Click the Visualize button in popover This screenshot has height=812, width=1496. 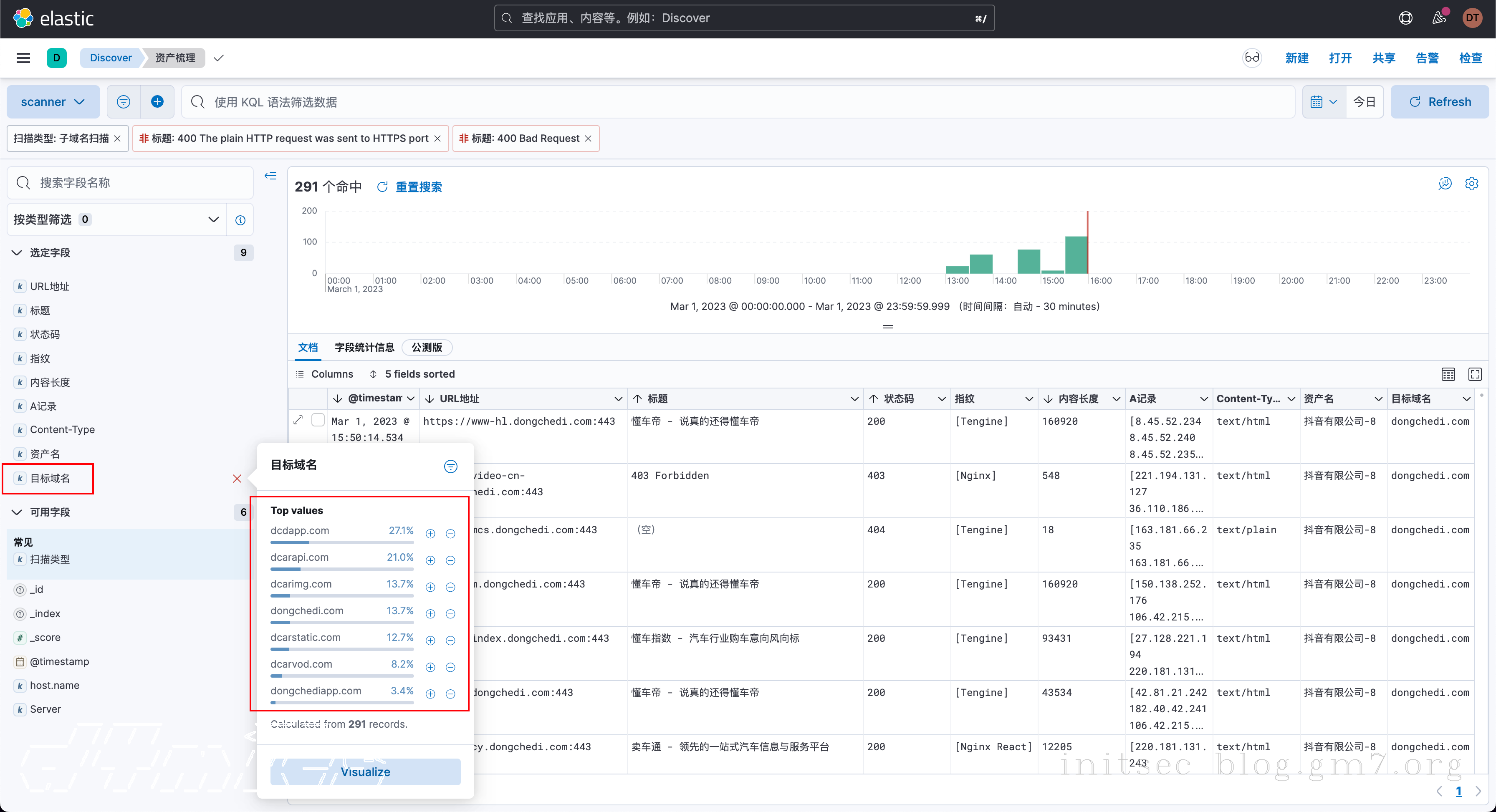365,772
